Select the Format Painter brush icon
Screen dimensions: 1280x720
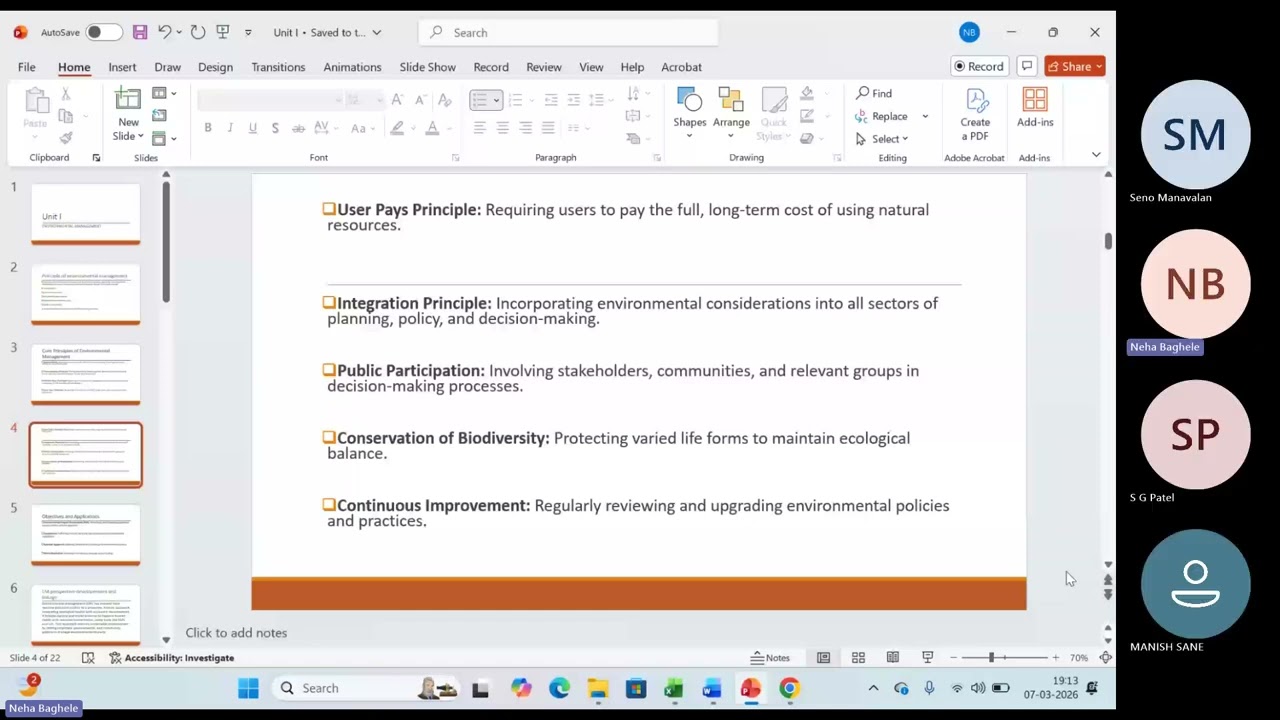(66, 138)
